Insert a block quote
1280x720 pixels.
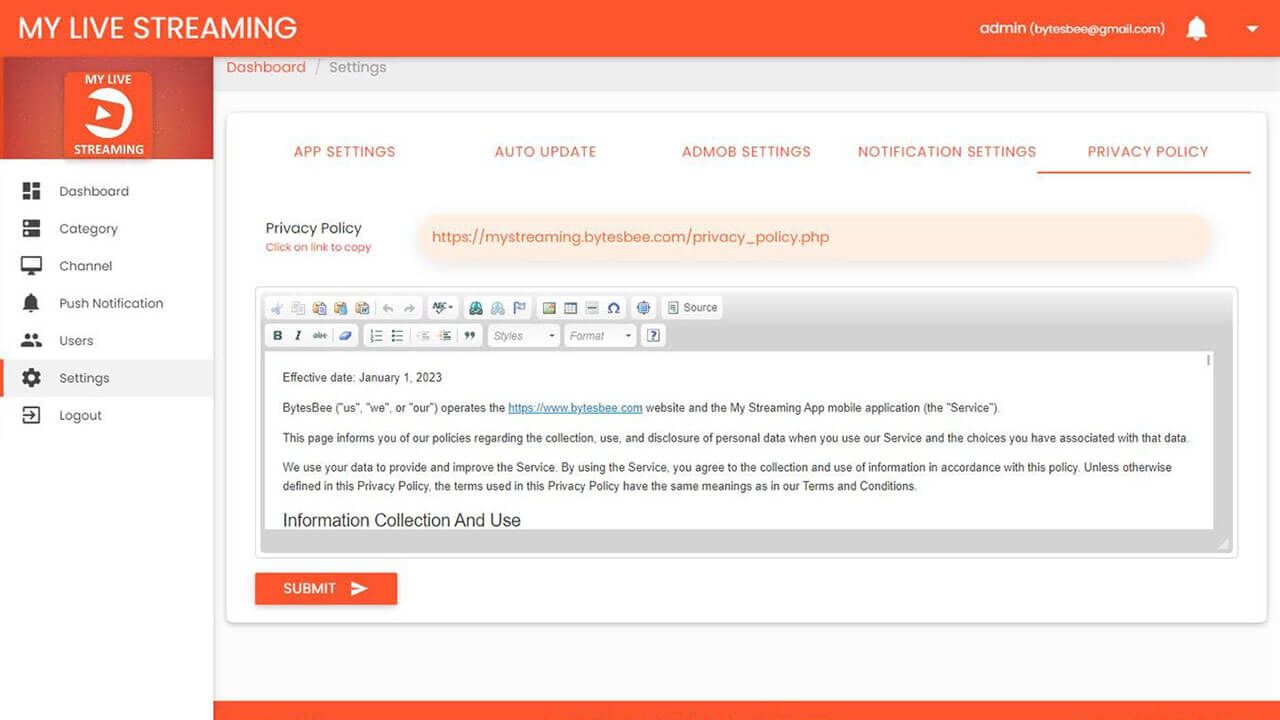pos(470,336)
